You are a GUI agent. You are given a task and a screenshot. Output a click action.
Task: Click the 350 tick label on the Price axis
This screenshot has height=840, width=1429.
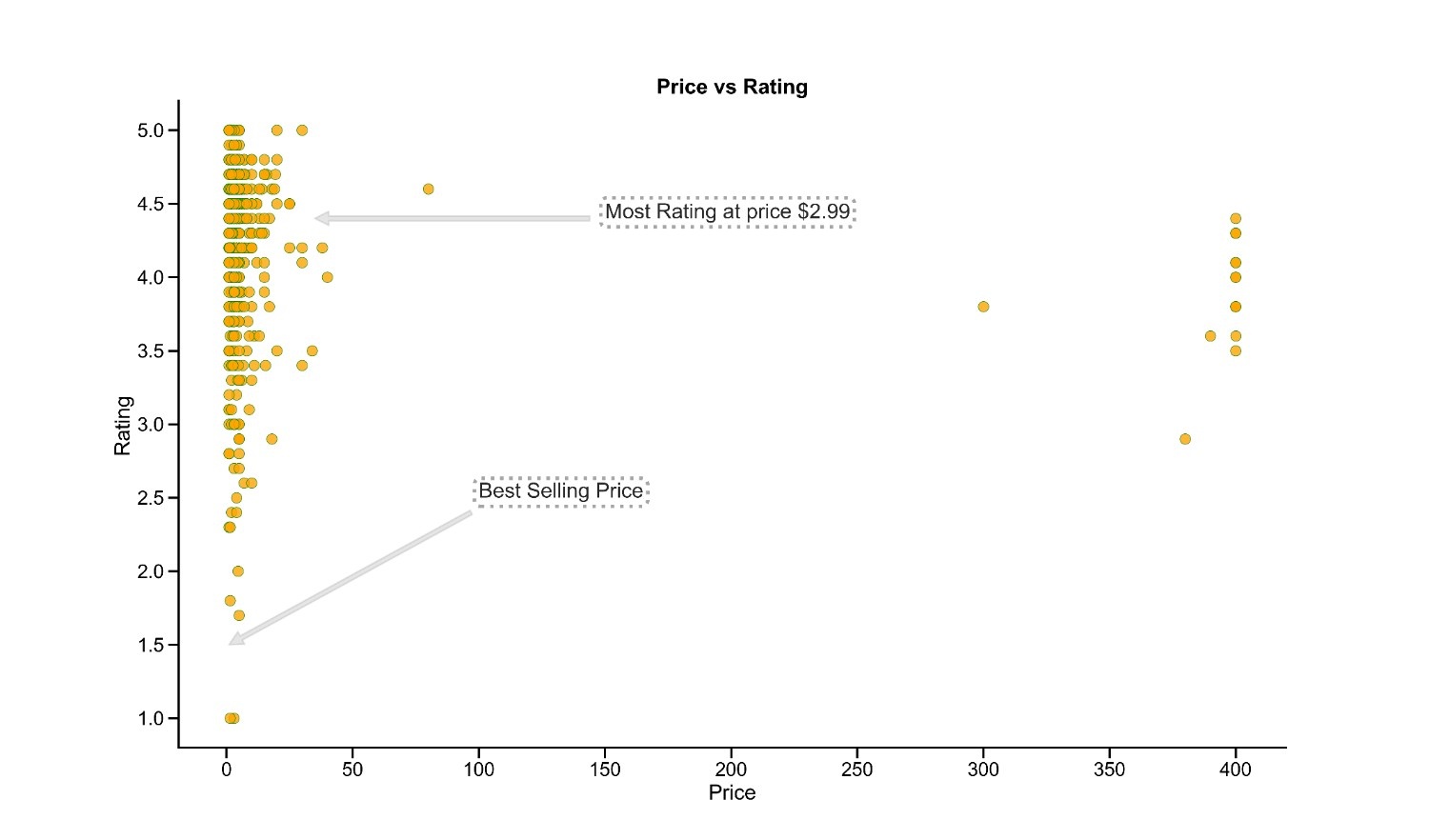(1109, 770)
